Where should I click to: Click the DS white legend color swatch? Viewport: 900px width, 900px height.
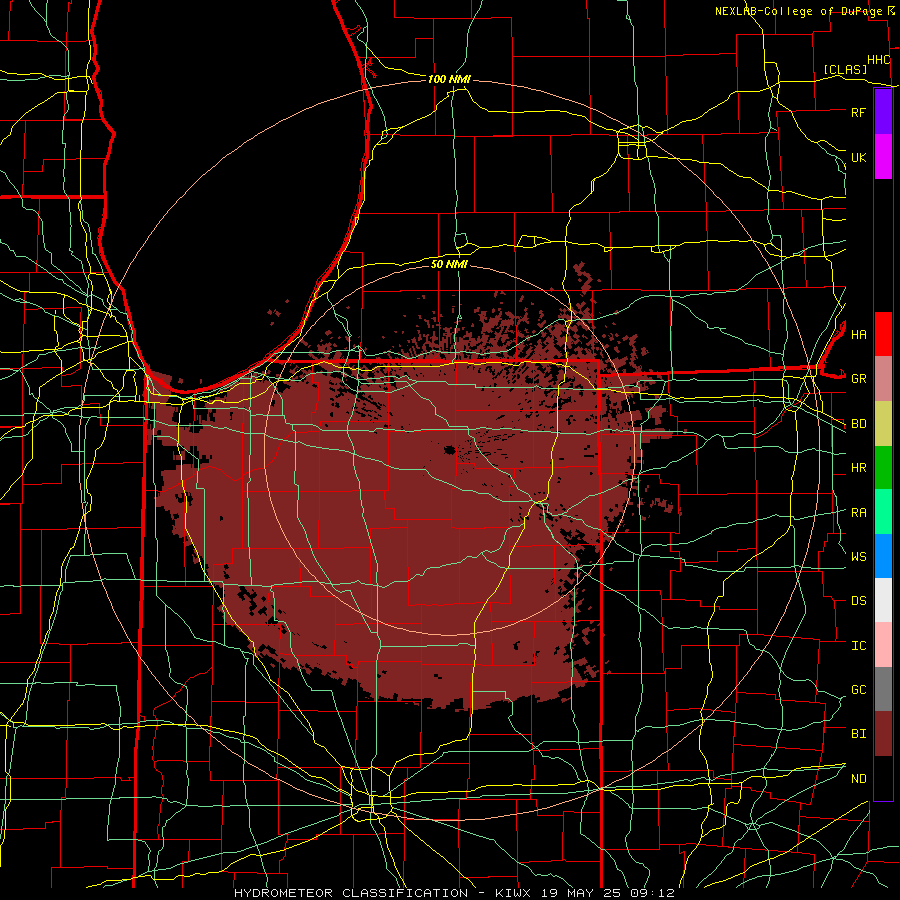(883, 600)
